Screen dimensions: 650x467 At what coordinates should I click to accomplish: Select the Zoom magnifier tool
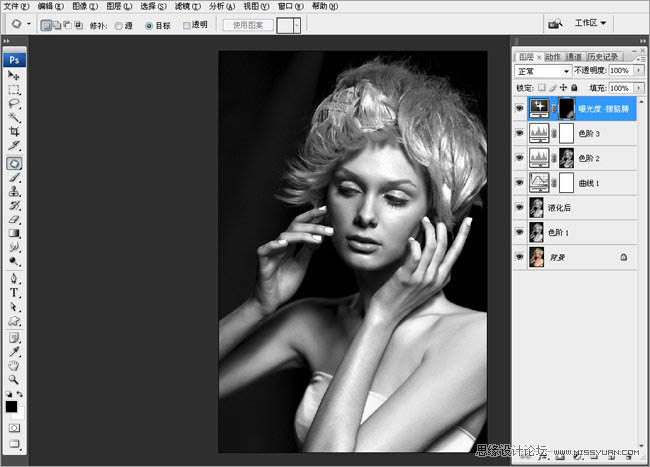click(14, 379)
